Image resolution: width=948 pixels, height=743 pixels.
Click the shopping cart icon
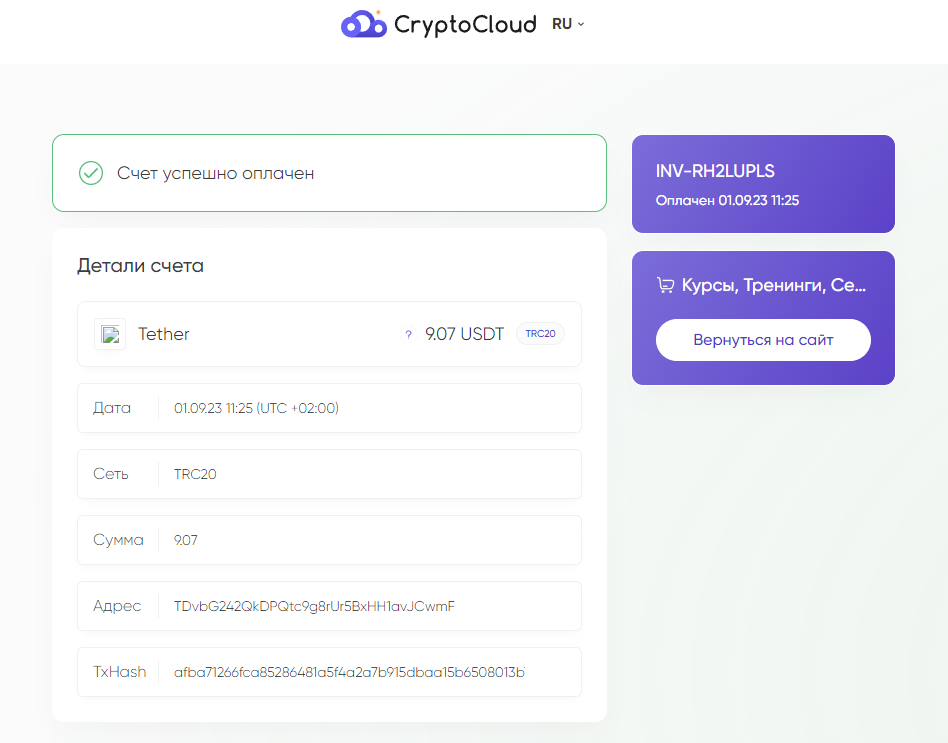(x=665, y=285)
